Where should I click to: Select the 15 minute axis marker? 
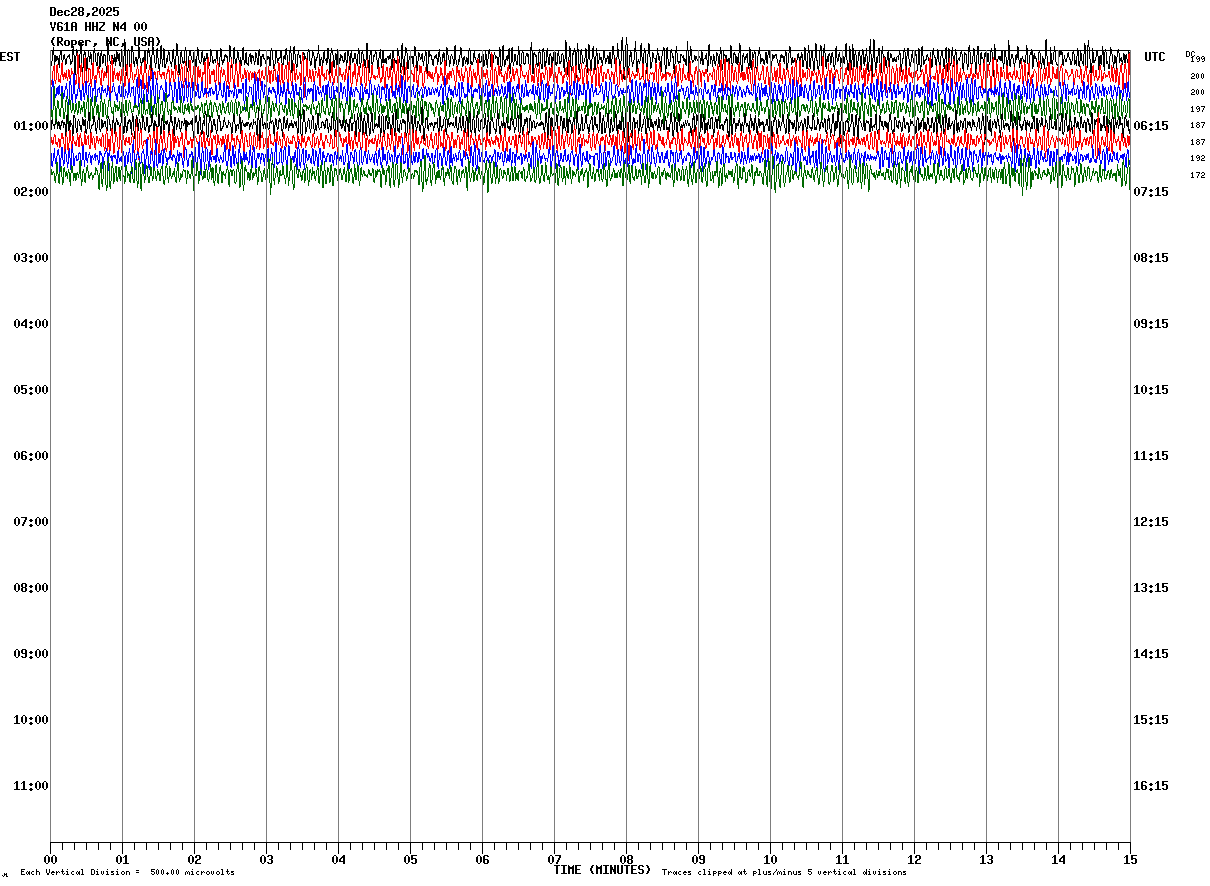[1130, 860]
